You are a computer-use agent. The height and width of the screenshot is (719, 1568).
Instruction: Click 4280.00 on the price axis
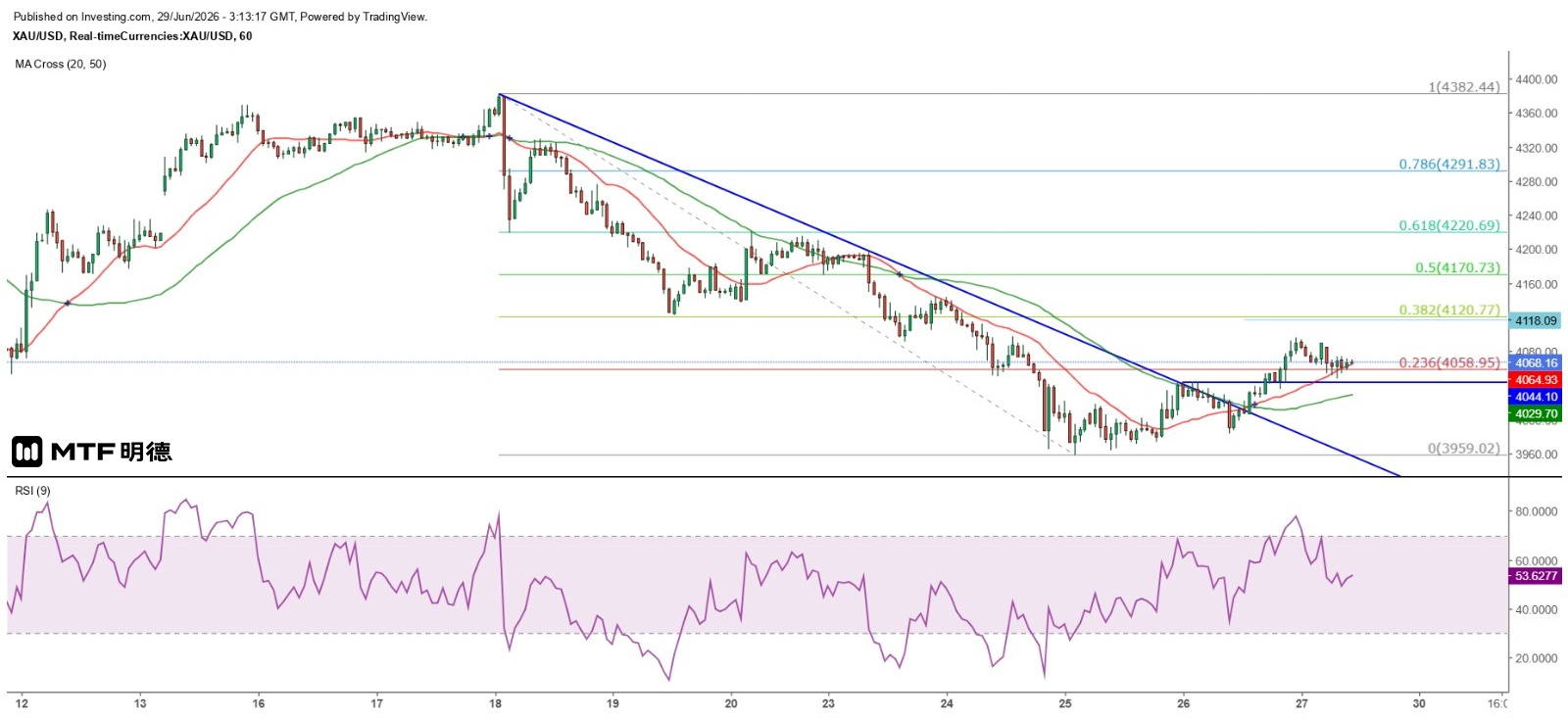coord(1537,182)
